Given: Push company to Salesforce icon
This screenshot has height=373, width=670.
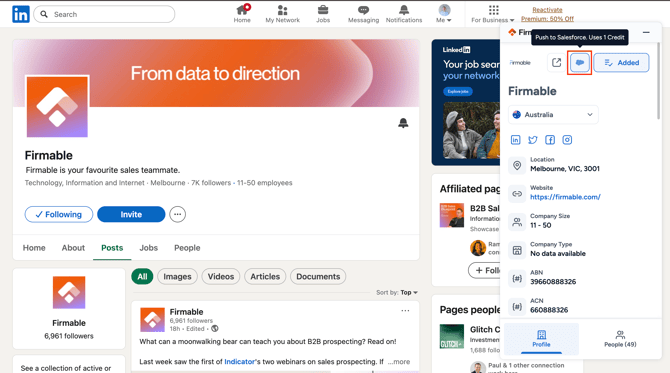Looking at the screenshot, I should point(579,62).
